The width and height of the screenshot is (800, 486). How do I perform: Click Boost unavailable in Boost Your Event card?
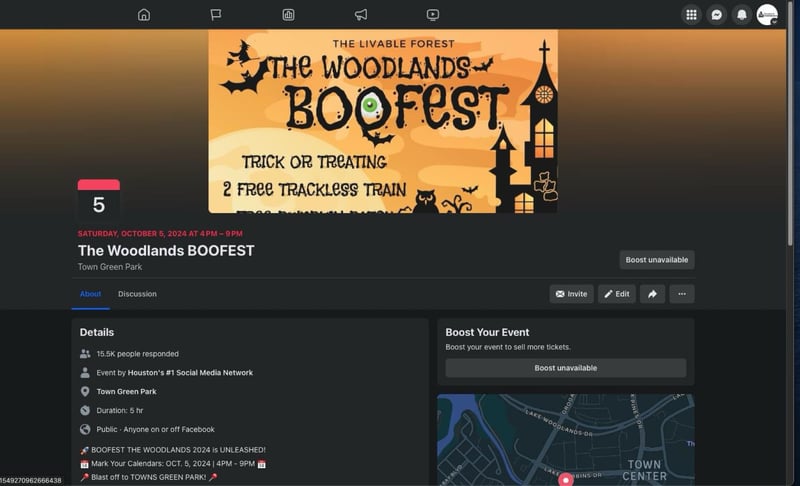click(x=566, y=368)
